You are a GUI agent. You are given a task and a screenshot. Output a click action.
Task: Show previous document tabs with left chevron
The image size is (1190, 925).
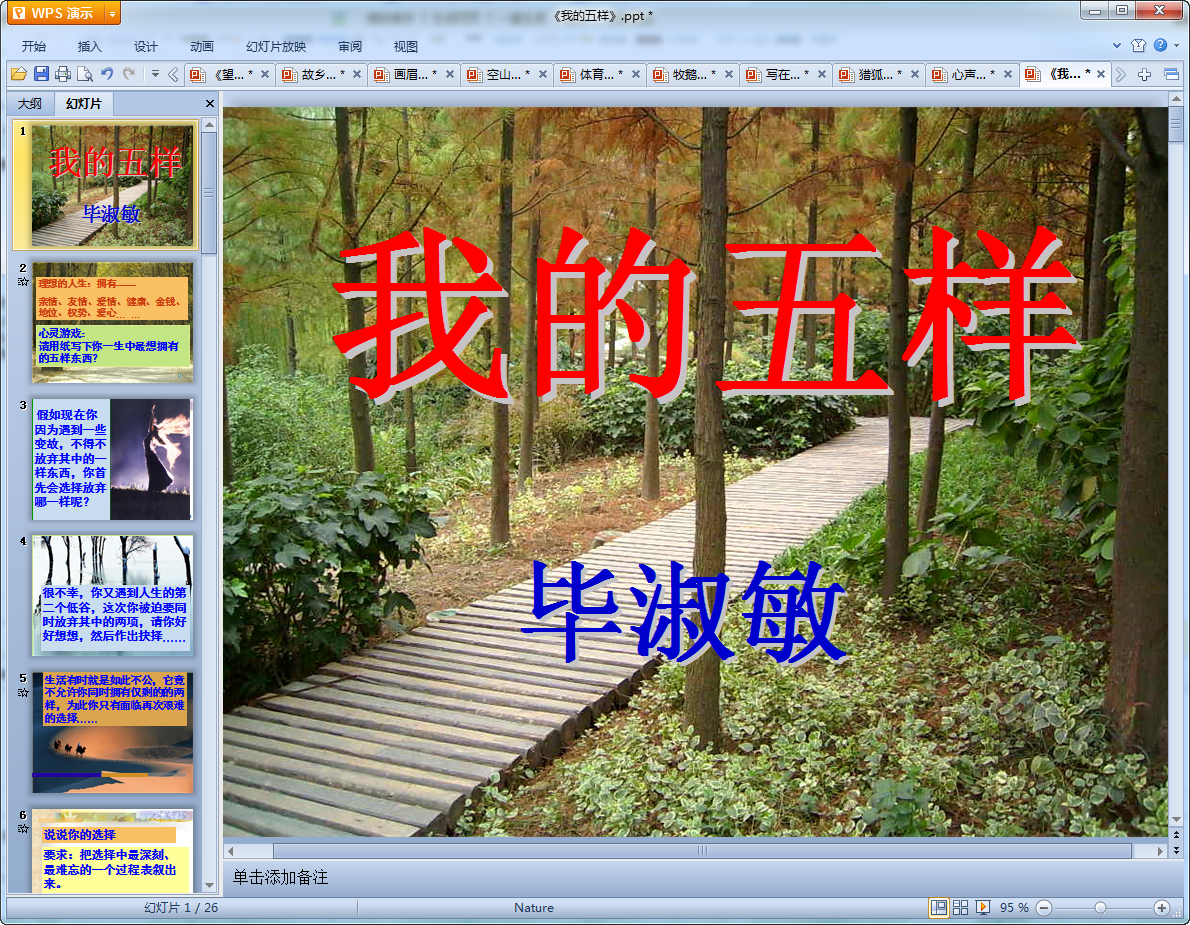point(173,74)
